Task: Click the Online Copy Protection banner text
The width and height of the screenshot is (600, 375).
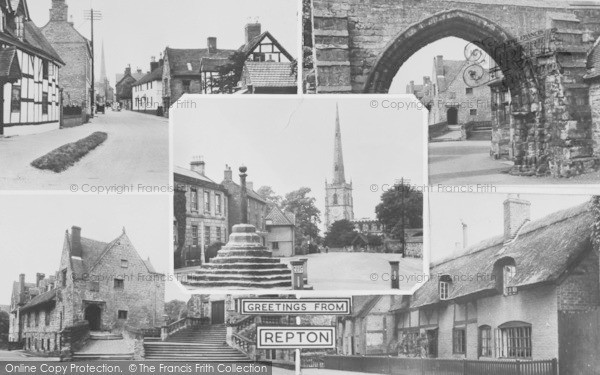Action: click(x=136, y=368)
